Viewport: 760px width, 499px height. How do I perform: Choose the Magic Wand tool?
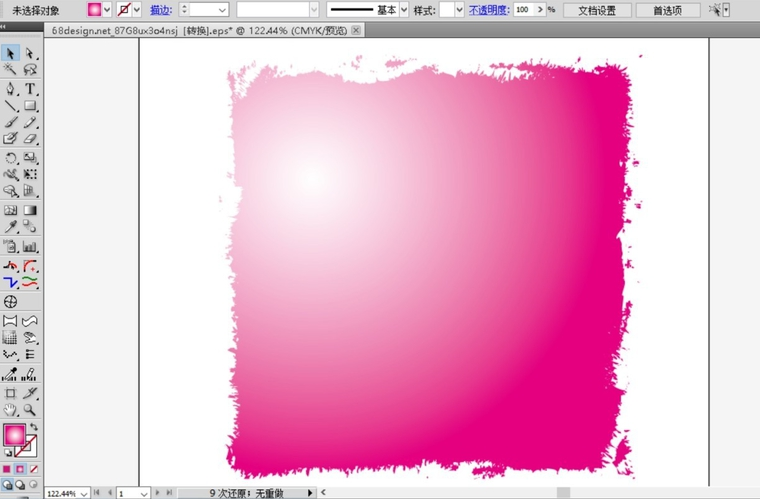[10, 69]
